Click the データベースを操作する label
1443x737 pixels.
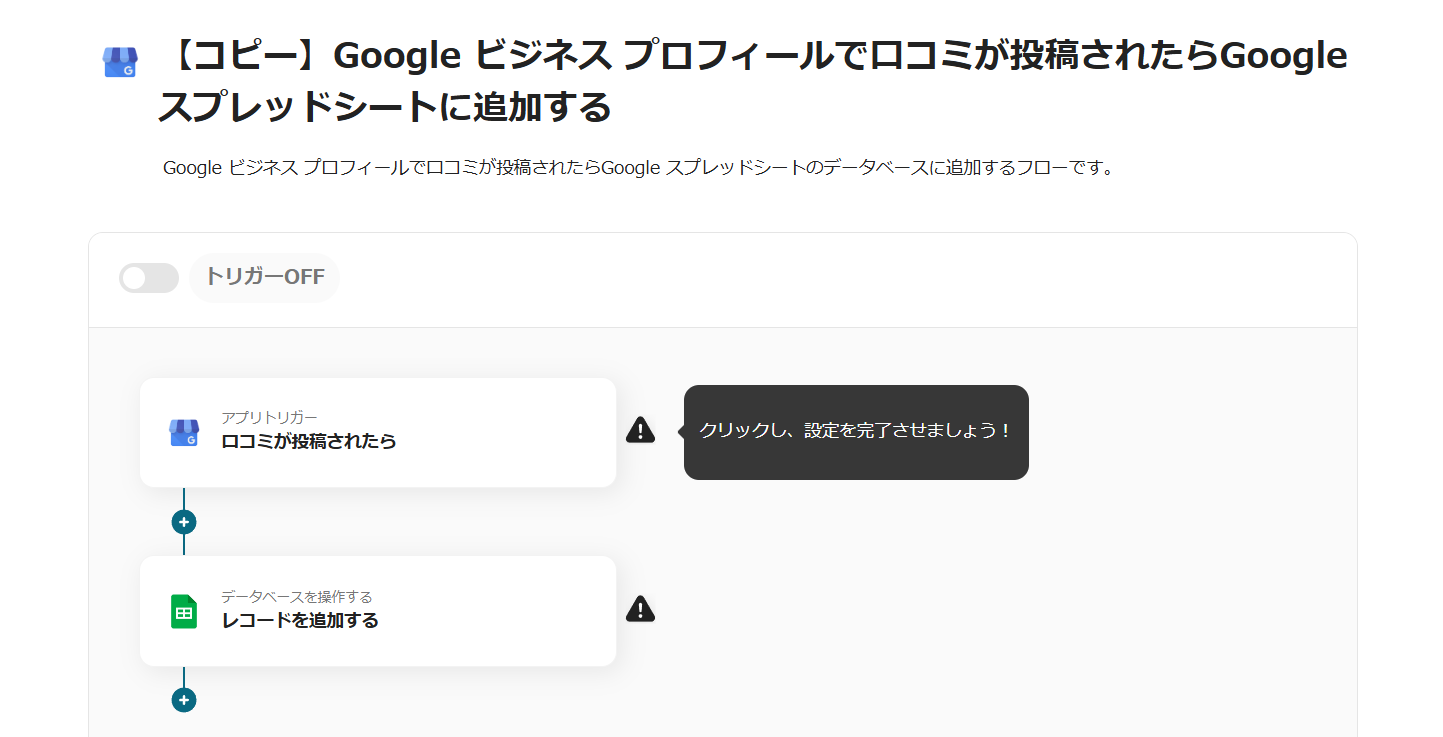click(x=296, y=597)
